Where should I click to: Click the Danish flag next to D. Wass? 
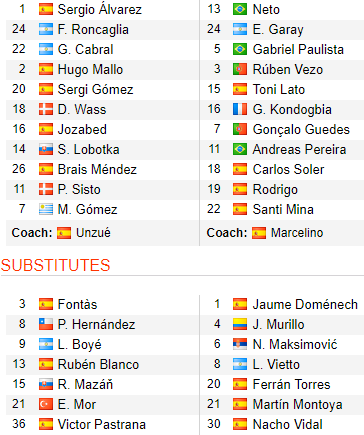pos(46,109)
